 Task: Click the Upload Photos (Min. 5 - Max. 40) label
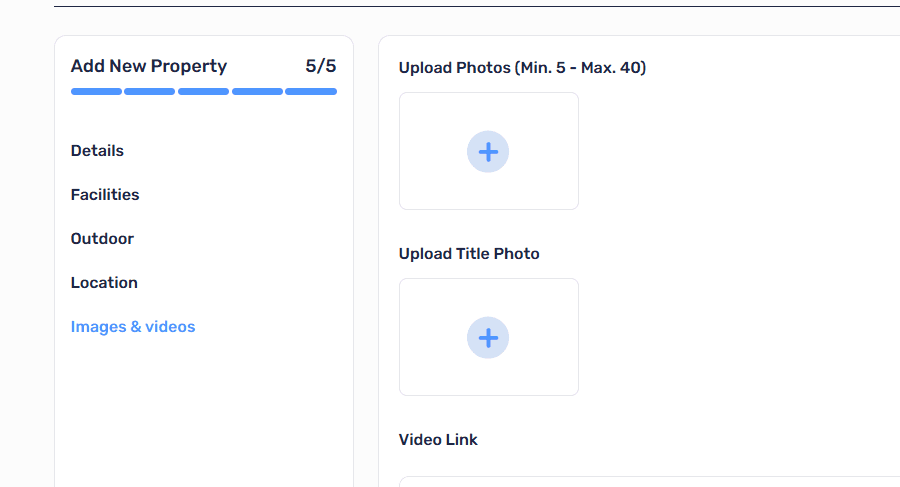point(522,68)
